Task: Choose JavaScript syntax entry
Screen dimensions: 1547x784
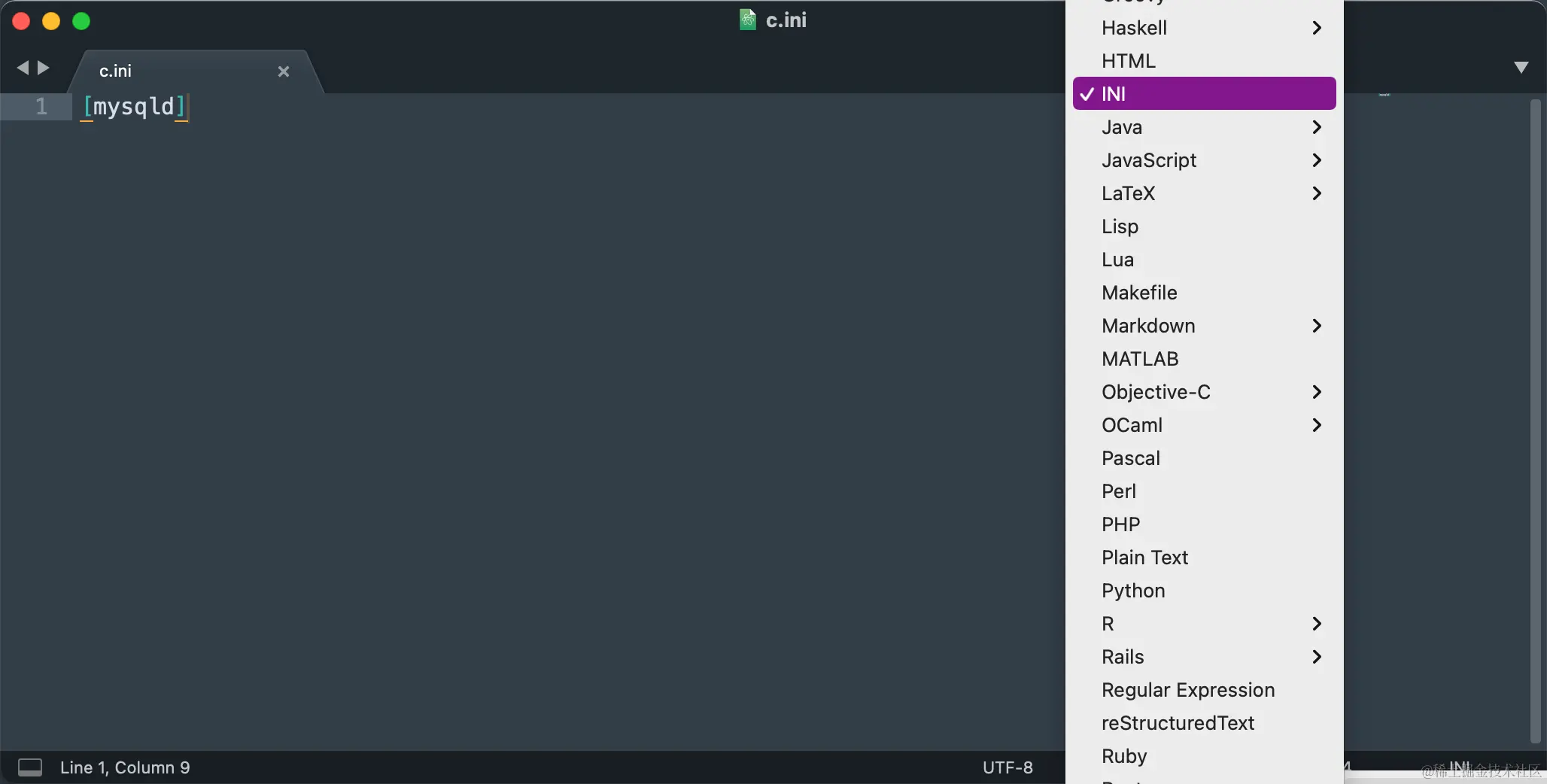Action: pyautogui.click(x=1204, y=160)
